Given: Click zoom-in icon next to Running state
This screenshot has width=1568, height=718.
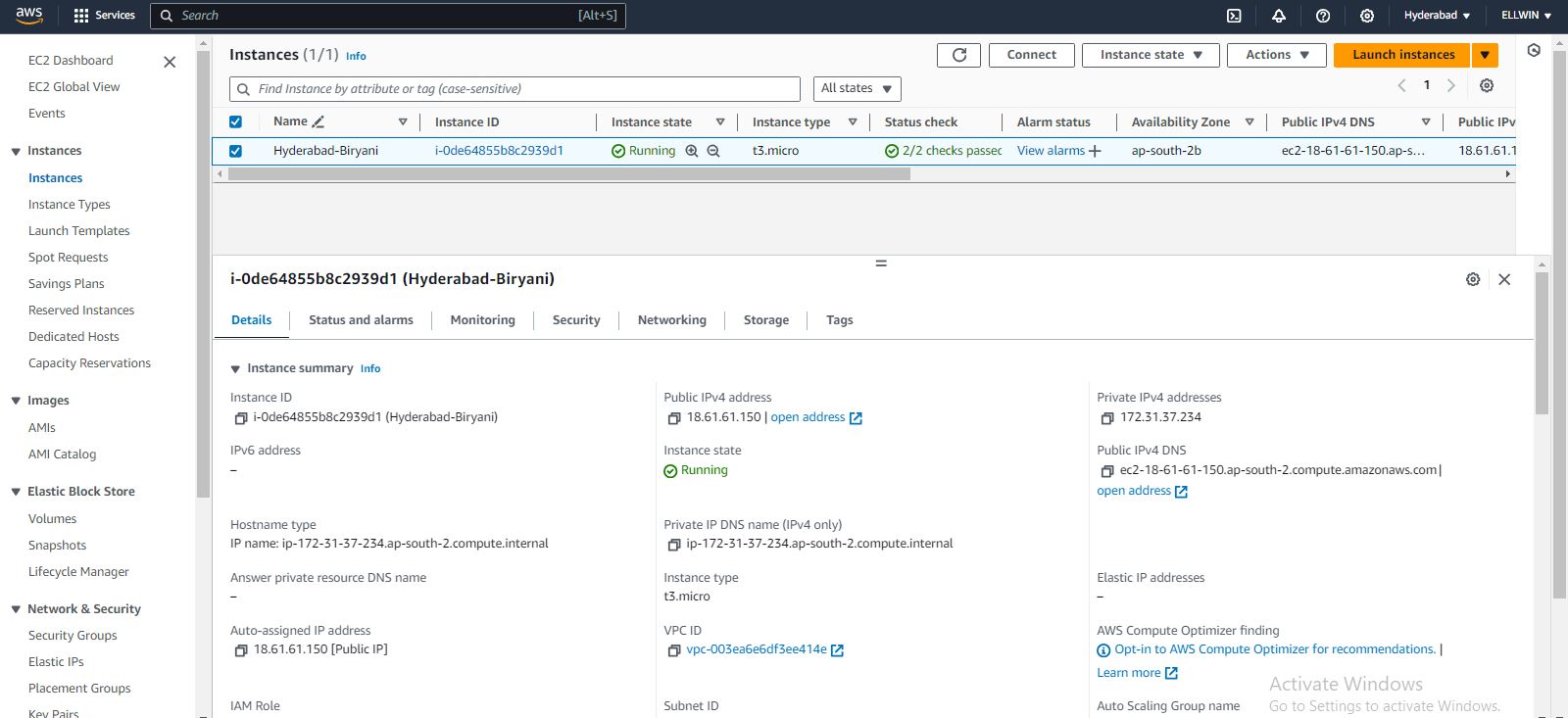Looking at the screenshot, I should click(692, 151).
